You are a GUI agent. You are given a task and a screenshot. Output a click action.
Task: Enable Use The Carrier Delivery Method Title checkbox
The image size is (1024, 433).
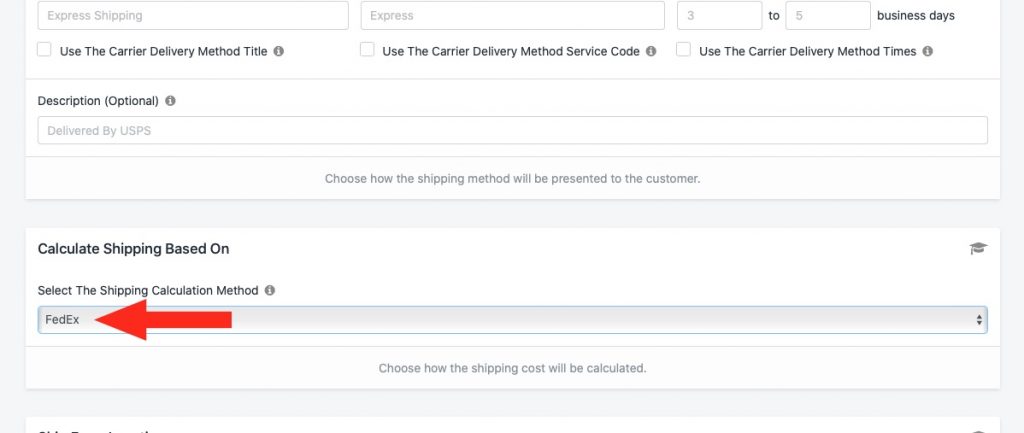44,50
